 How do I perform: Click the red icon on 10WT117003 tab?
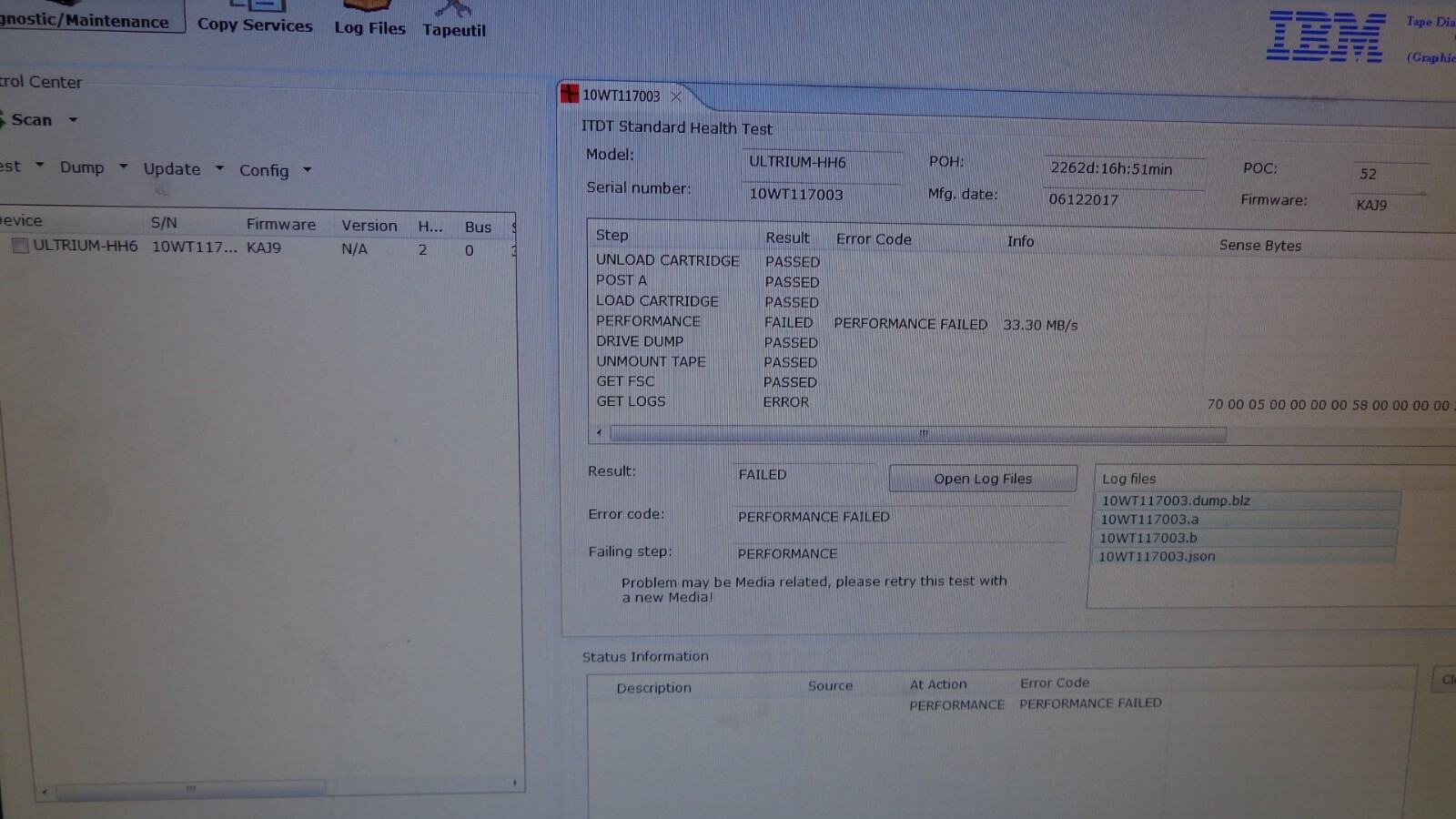click(570, 93)
